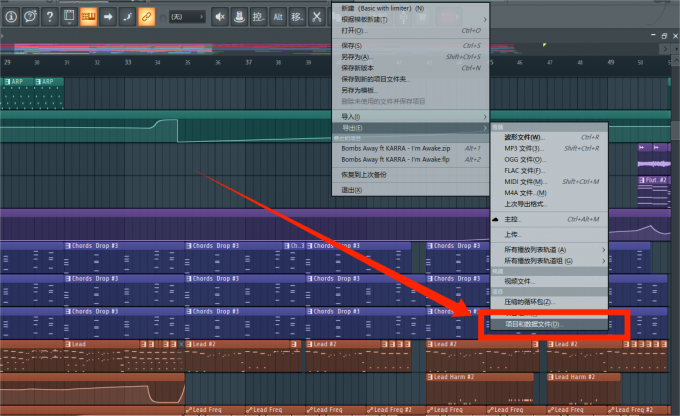The image size is (680, 416).
Task: Toggle the orange link chain icon
Action: point(147,17)
